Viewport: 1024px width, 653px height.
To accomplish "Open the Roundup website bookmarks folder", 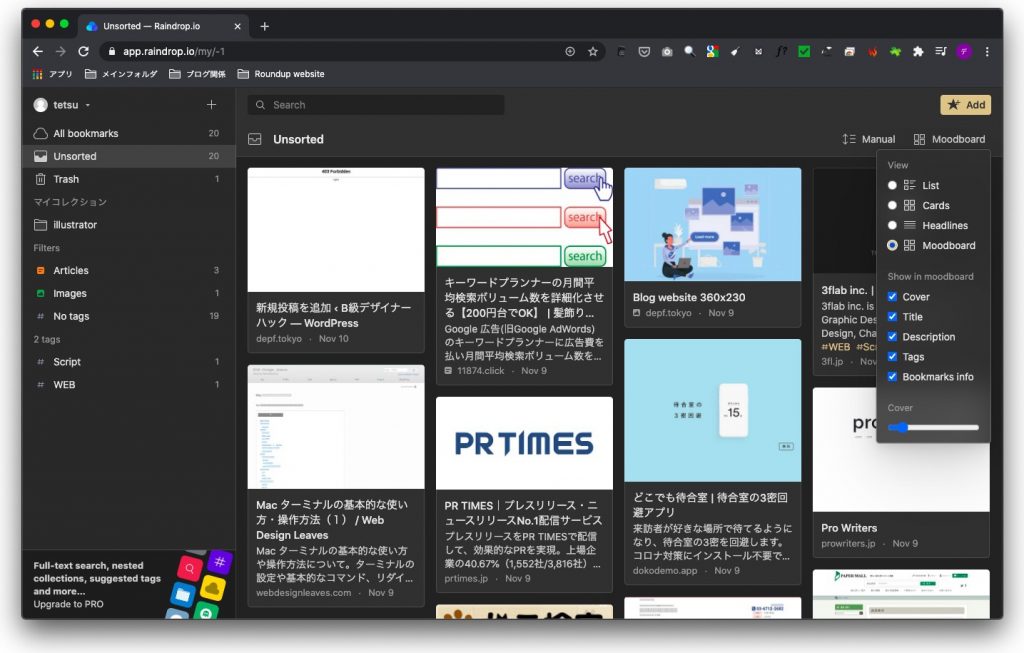I will coord(281,74).
